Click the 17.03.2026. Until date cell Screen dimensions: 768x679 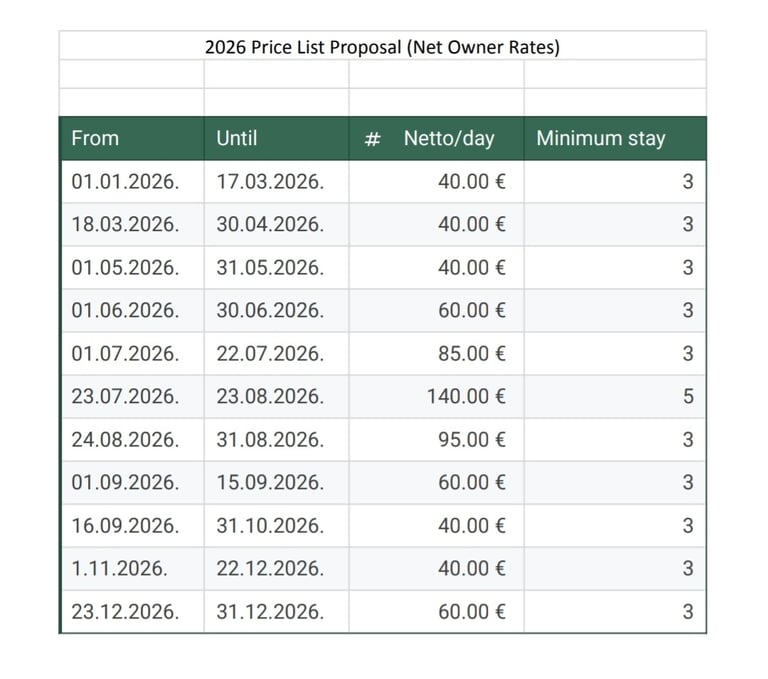(x=270, y=182)
